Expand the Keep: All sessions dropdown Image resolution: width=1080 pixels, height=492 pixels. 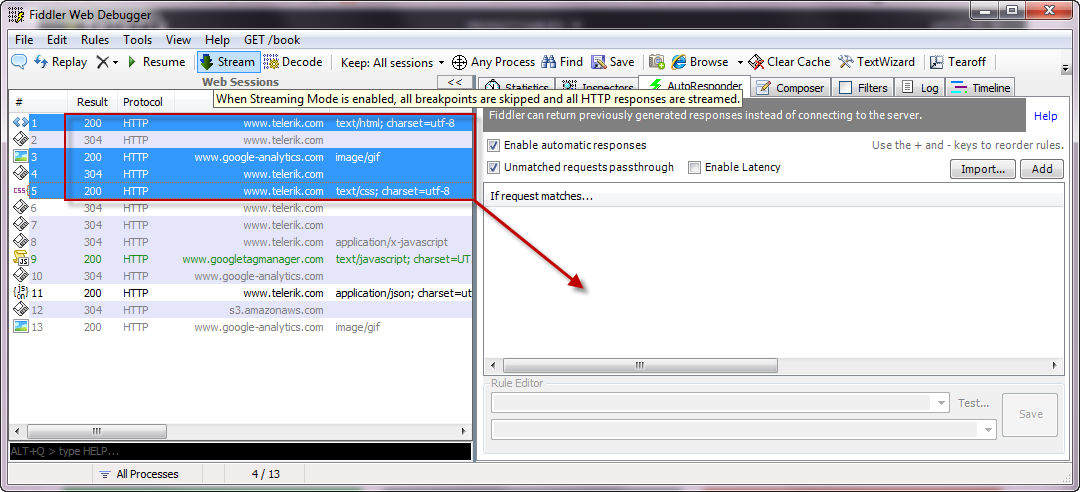coord(393,63)
